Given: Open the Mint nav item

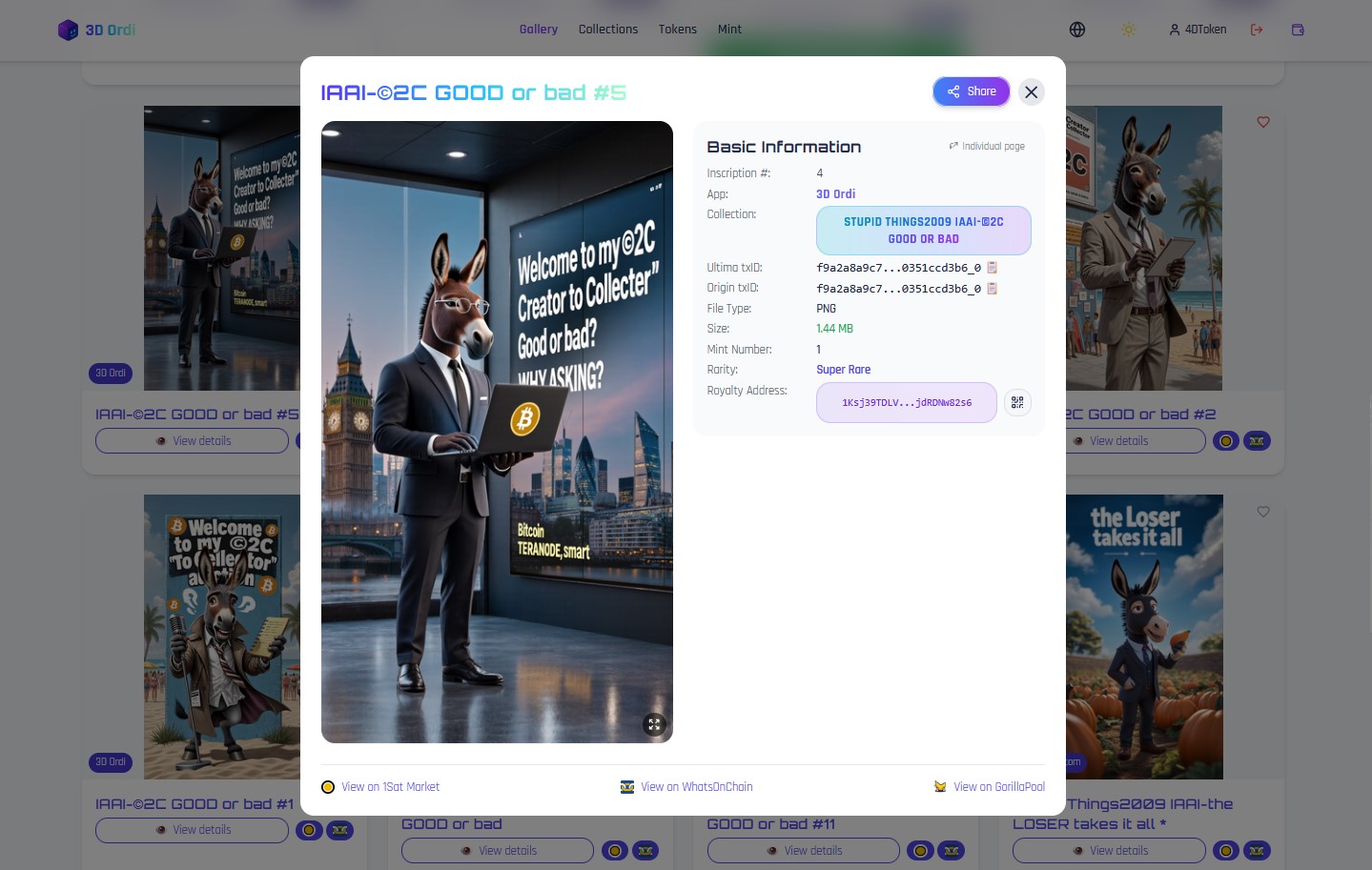Looking at the screenshot, I should click(729, 30).
